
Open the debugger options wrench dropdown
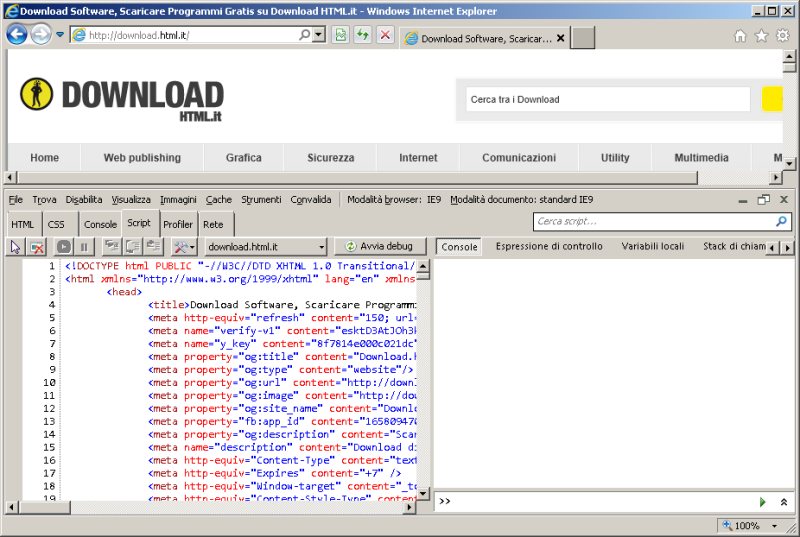coord(184,246)
